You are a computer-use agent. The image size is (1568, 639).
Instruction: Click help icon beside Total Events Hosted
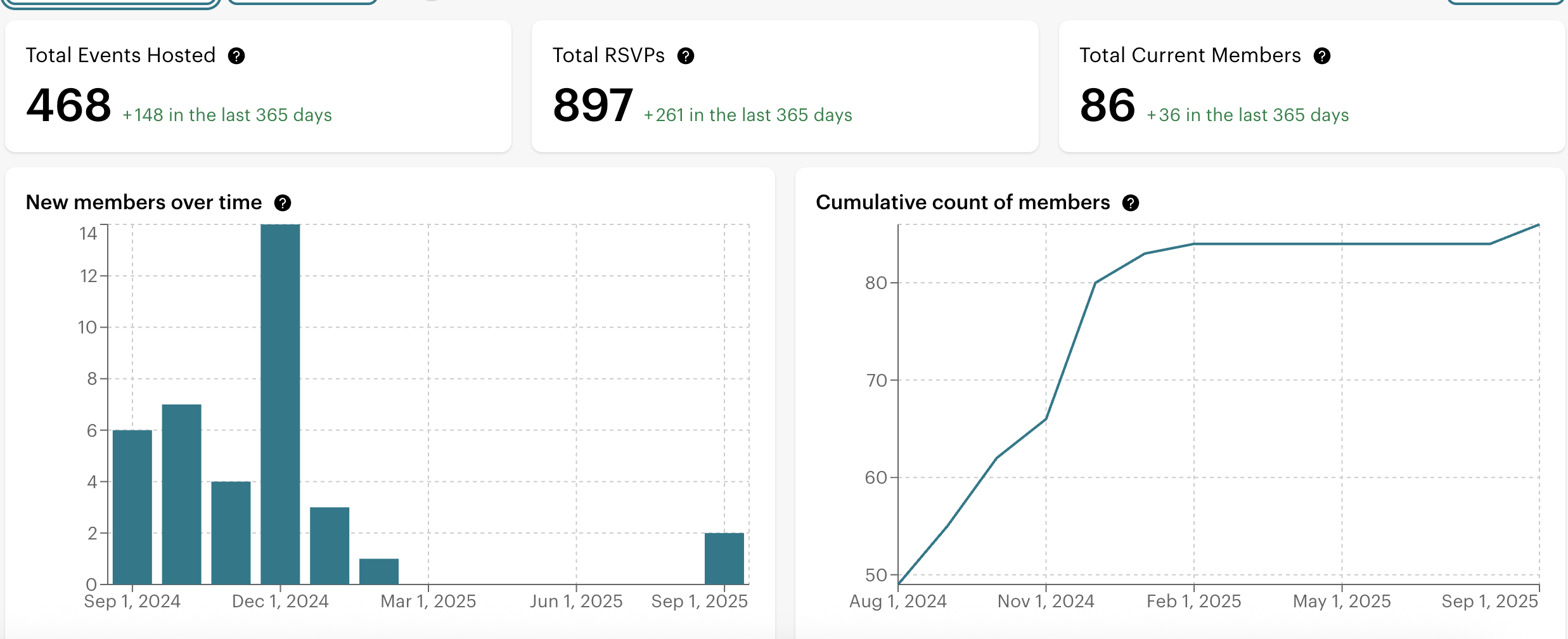(x=236, y=56)
